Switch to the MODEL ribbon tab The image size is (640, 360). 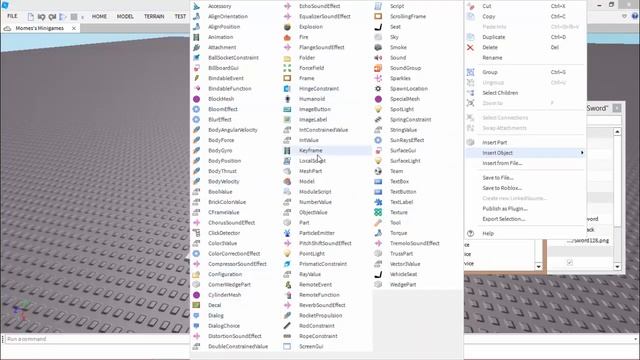coord(125,16)
